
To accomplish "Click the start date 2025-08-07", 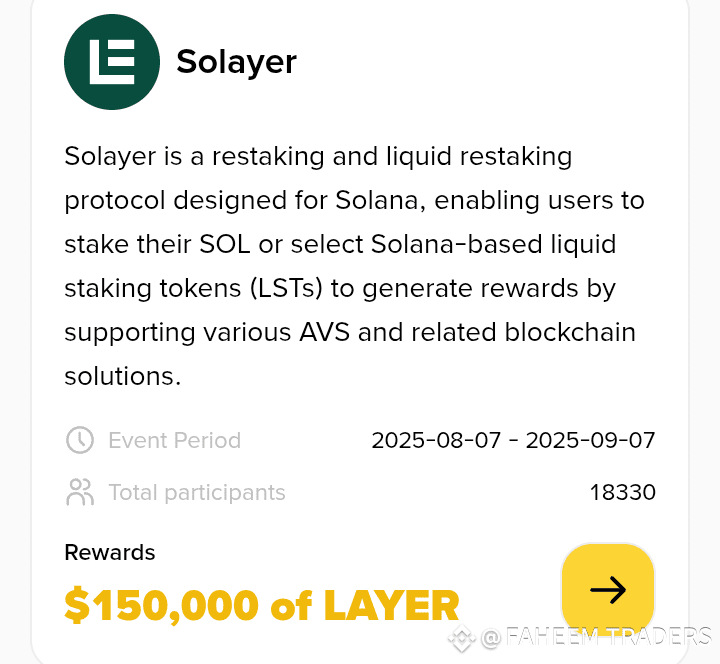I will pos(436,440).
